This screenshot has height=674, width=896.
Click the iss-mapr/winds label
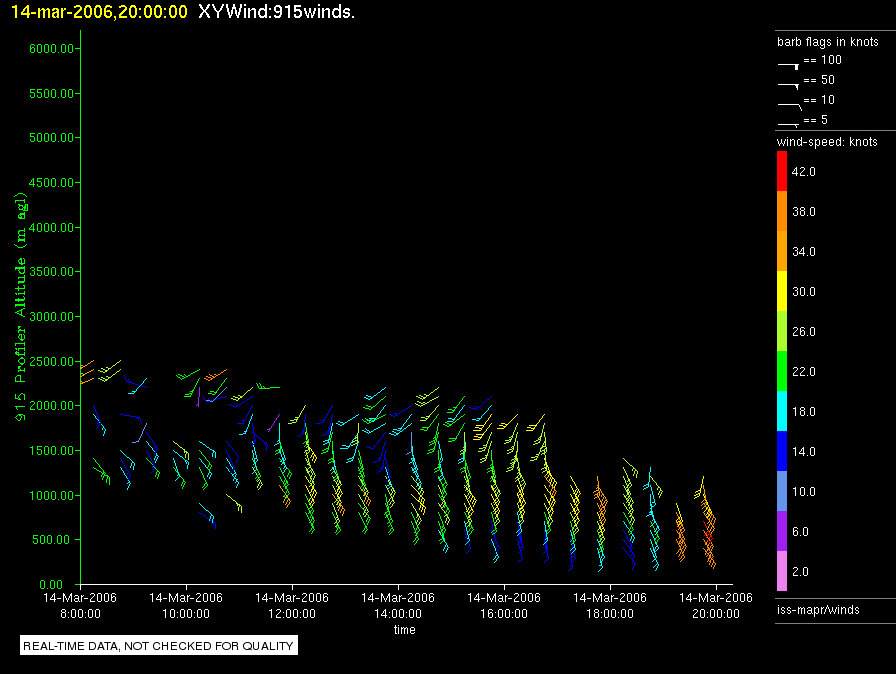[x=818, y=609]
